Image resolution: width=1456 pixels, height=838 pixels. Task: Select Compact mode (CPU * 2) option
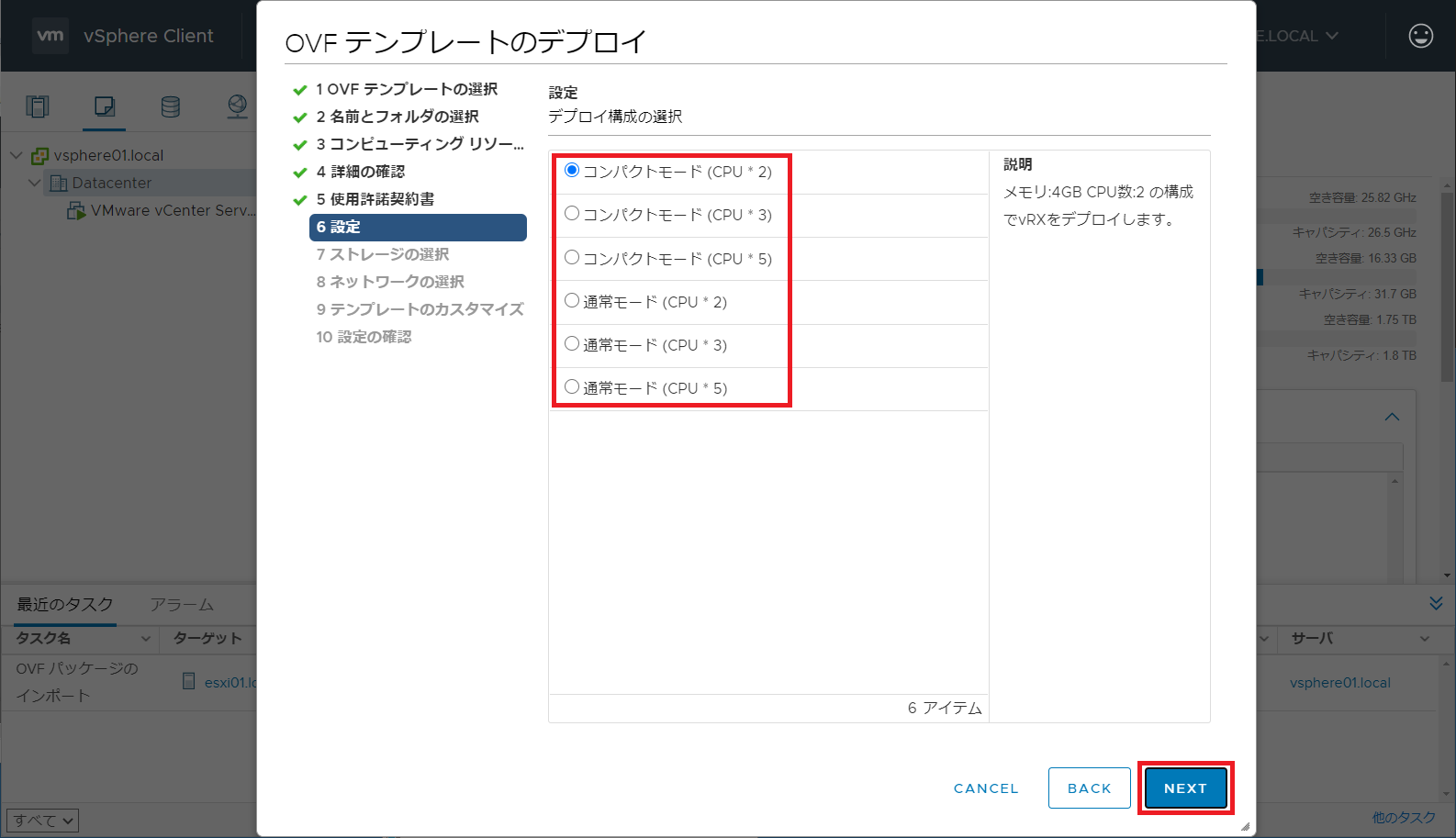click(x=572, y=170)
